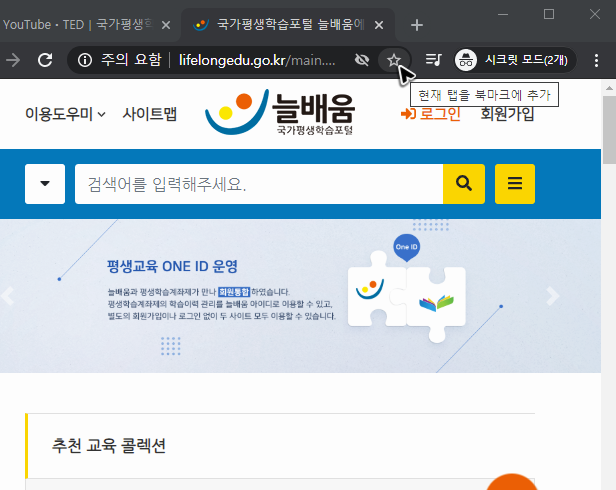Switch to the YouTube · TED tab

[78, 25]
